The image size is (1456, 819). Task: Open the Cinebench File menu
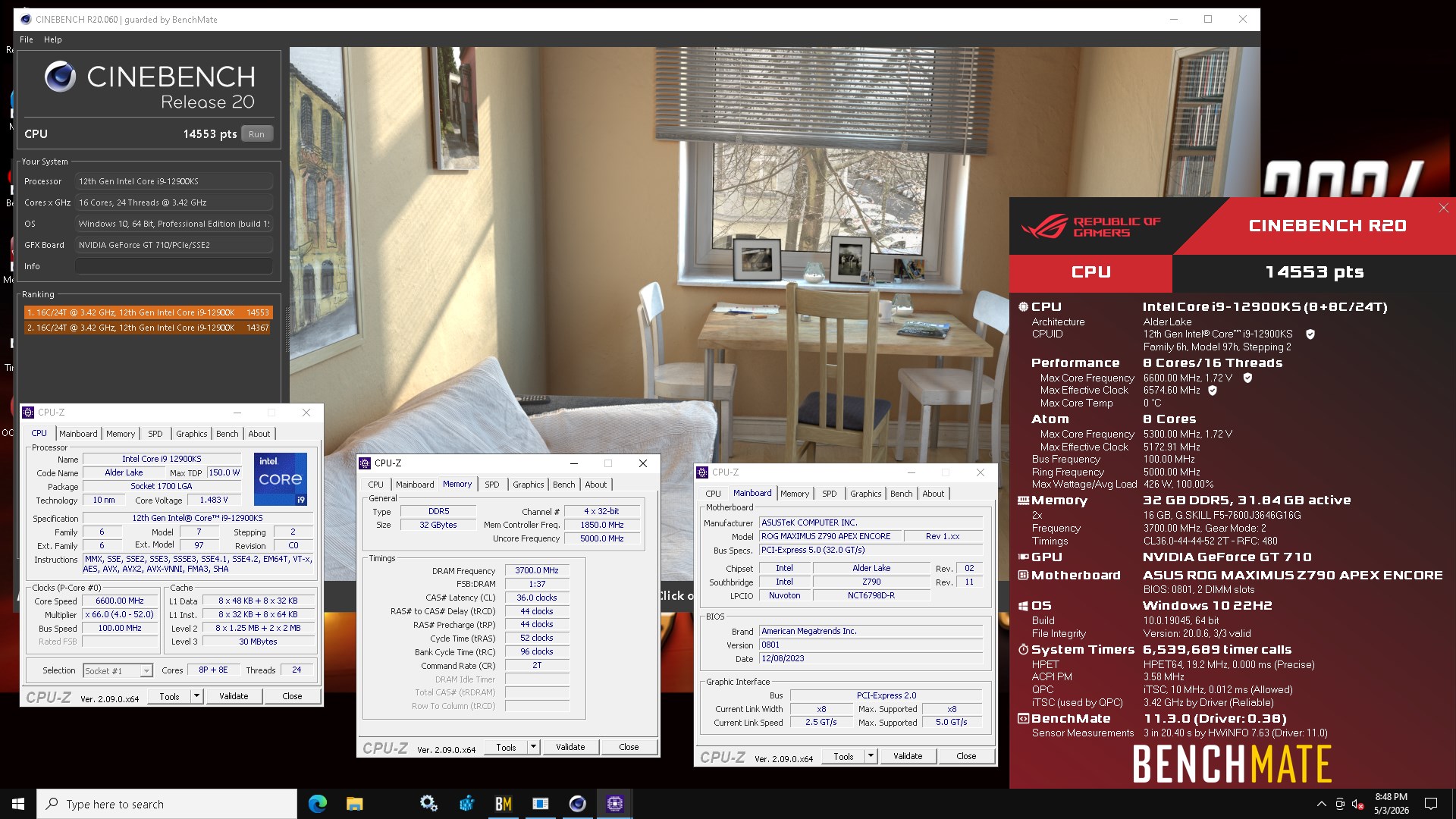point(27,39)
